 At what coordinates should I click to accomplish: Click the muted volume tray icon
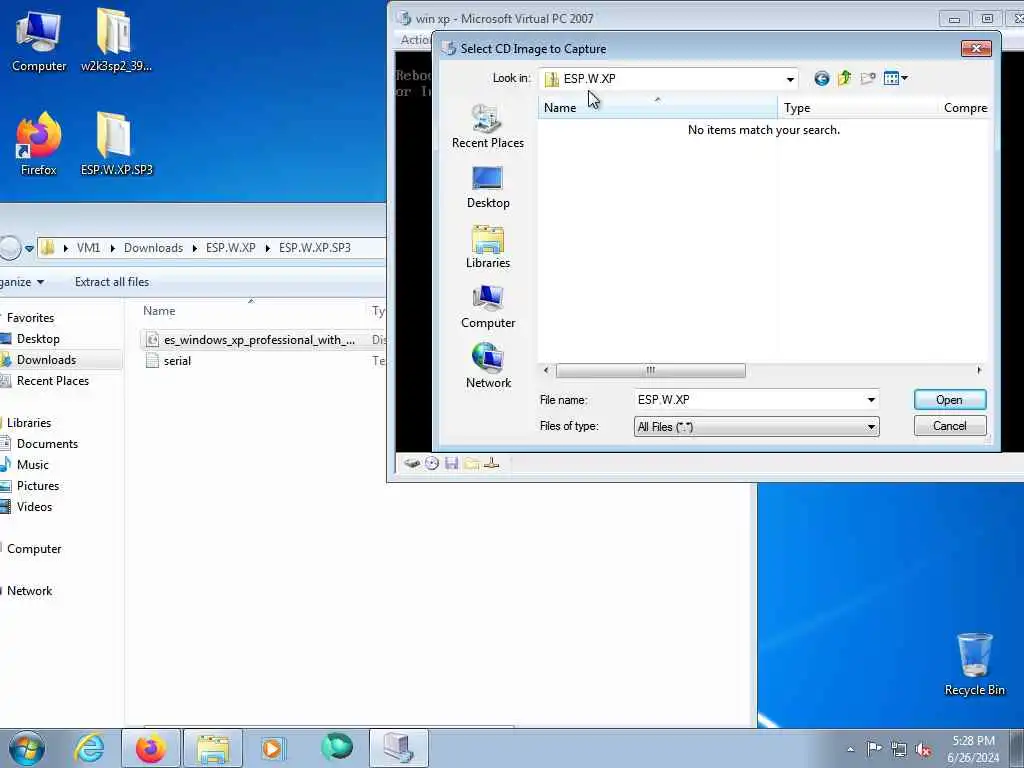coord(923,750)
